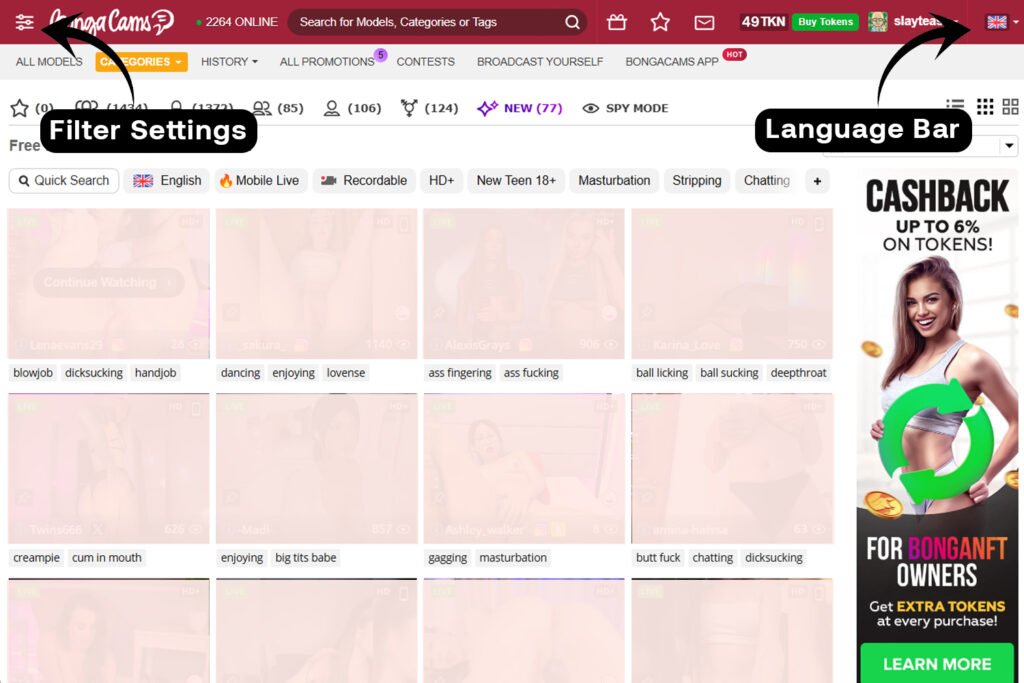Expand the HISTORY dropdown
Image resolution: width=1024 pixels, height=683 pixels.
(229, 62)
